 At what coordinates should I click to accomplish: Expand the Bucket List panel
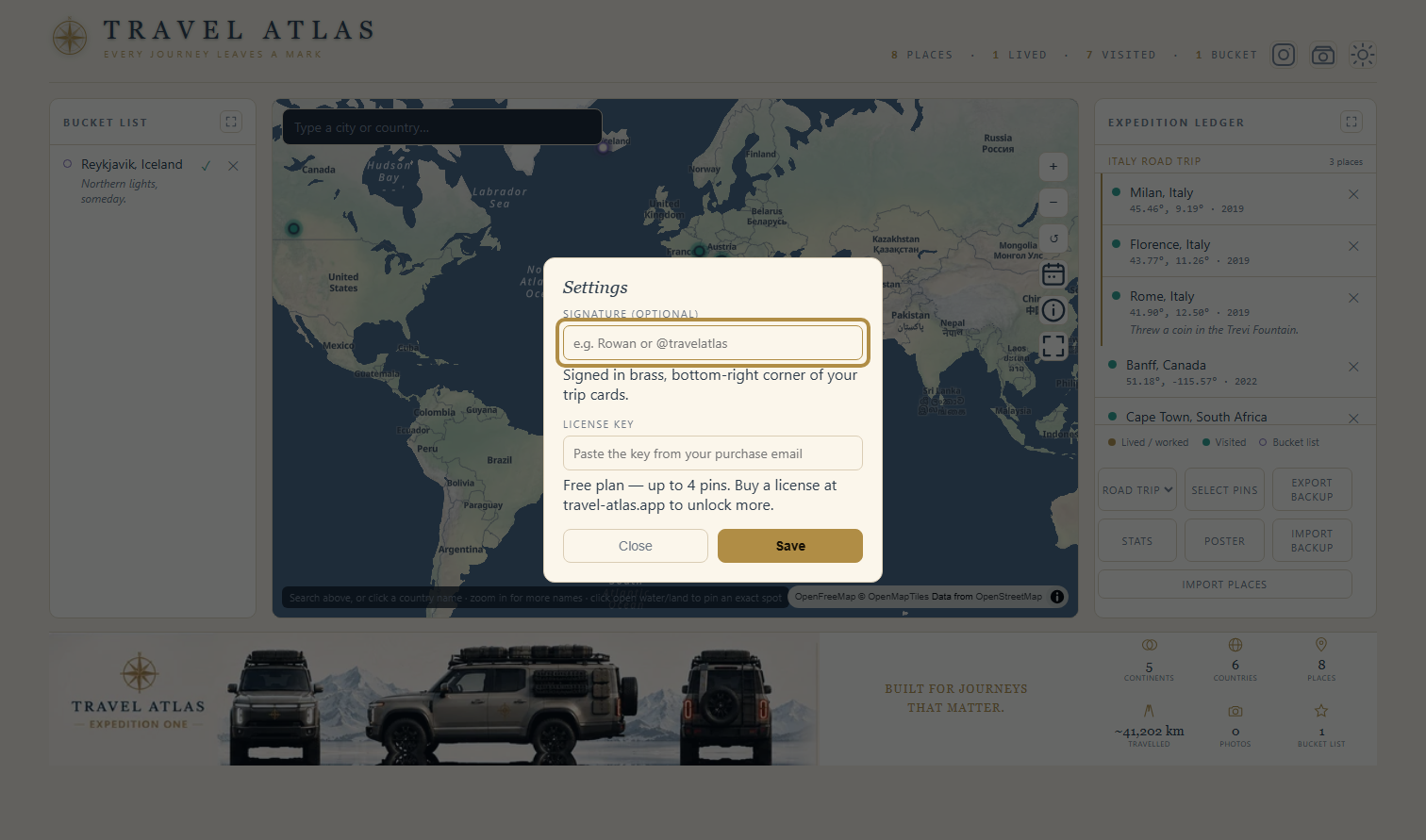click(231, 122)
